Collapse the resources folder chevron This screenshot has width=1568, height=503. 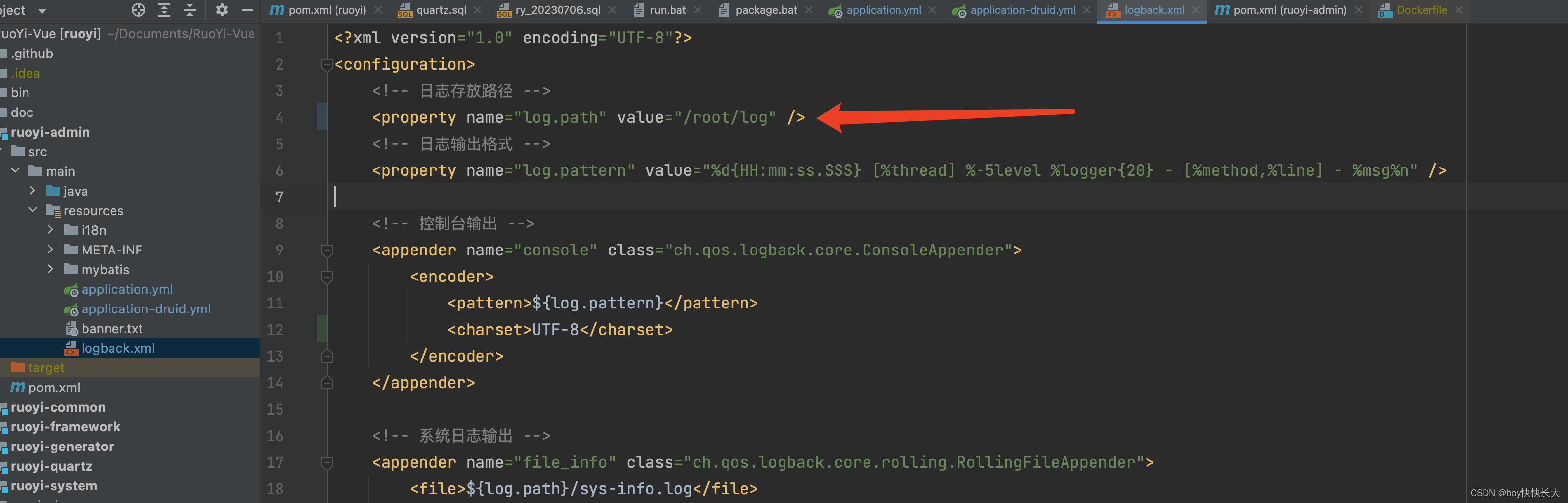33,210
